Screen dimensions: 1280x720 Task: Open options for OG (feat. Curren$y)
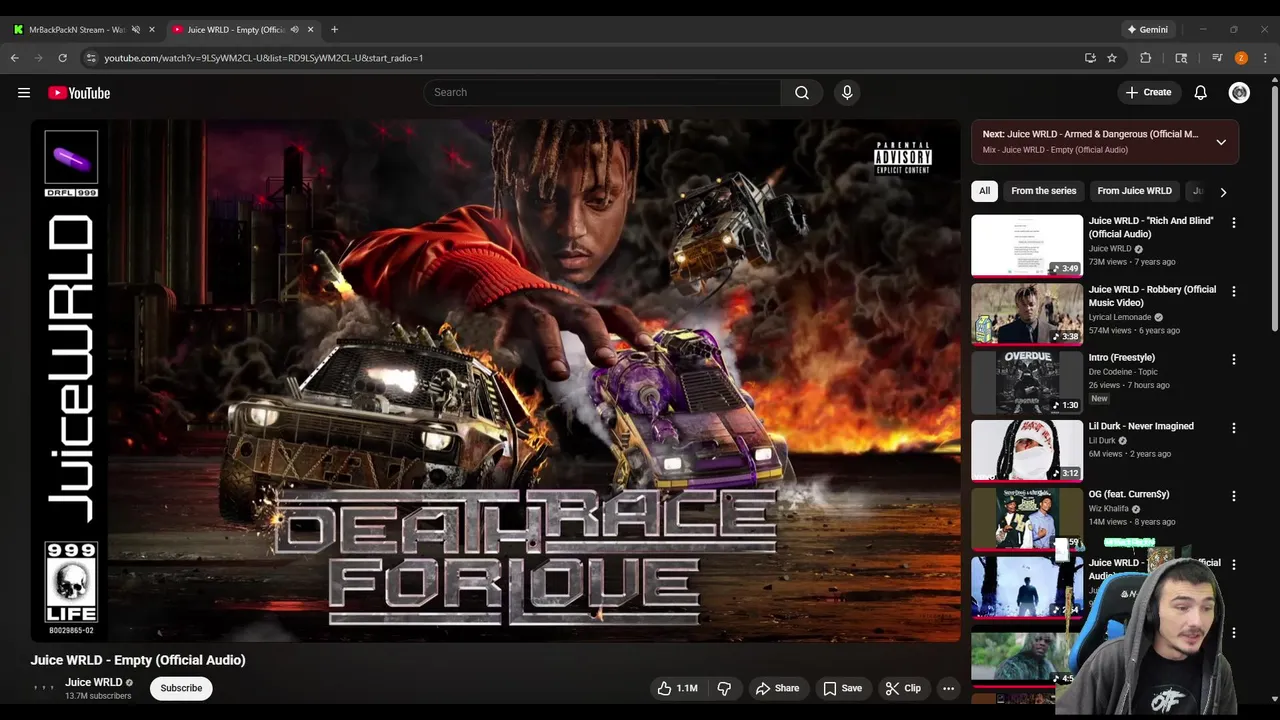click(1233, 496)
